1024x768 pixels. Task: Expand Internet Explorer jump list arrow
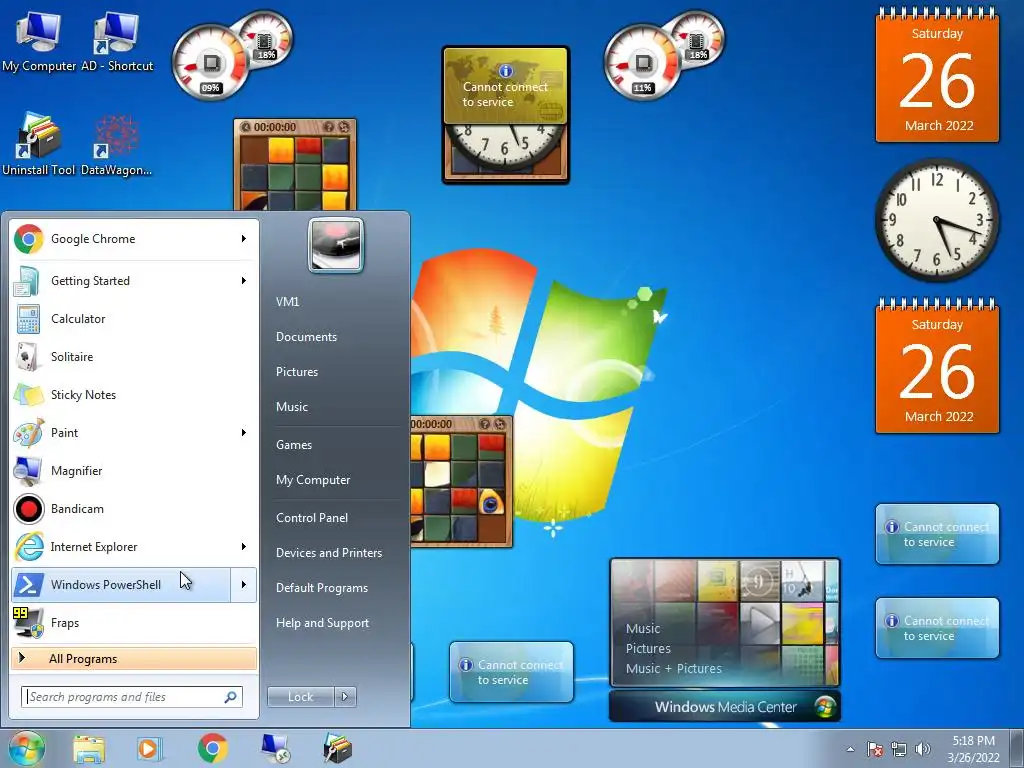pyautogui.click(x=244, y=547)
